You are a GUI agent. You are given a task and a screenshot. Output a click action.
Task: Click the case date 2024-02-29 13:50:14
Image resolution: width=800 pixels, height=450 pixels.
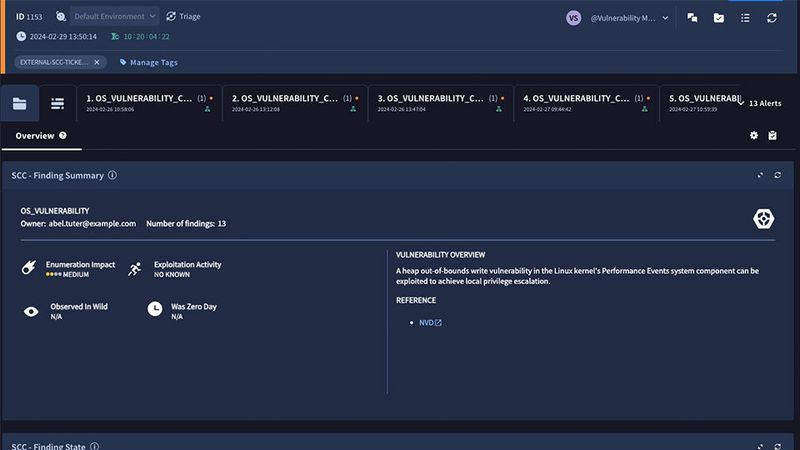63,36
